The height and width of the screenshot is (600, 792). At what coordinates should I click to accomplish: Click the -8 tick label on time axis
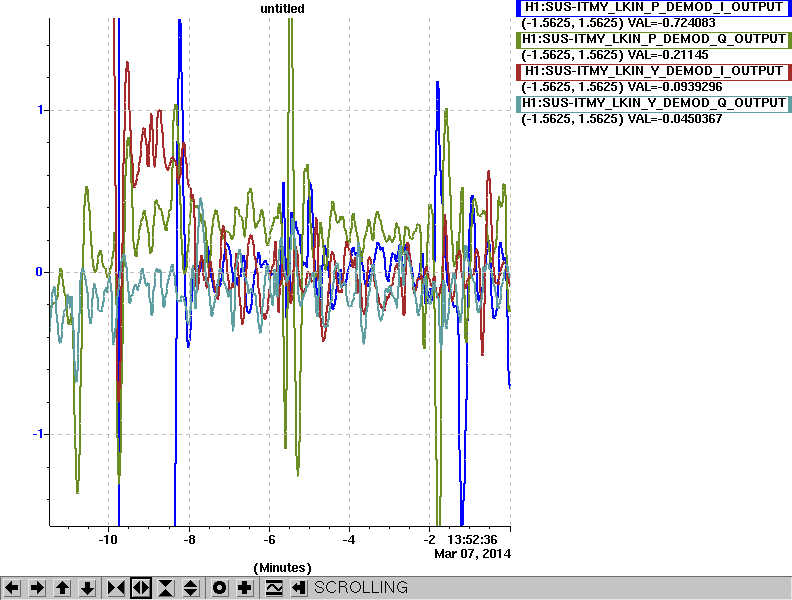189,539
